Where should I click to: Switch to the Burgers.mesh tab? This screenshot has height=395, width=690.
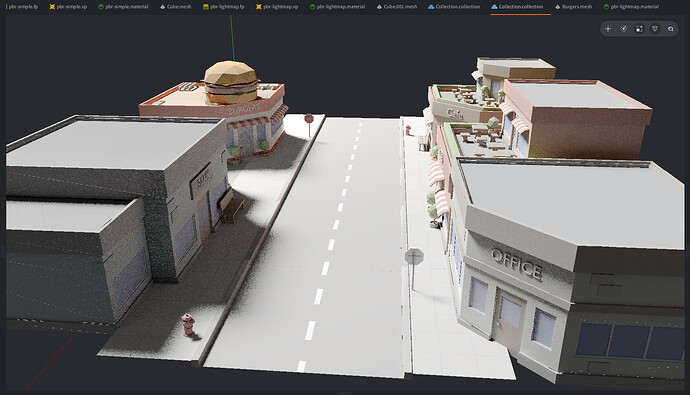tap(574, 7)
